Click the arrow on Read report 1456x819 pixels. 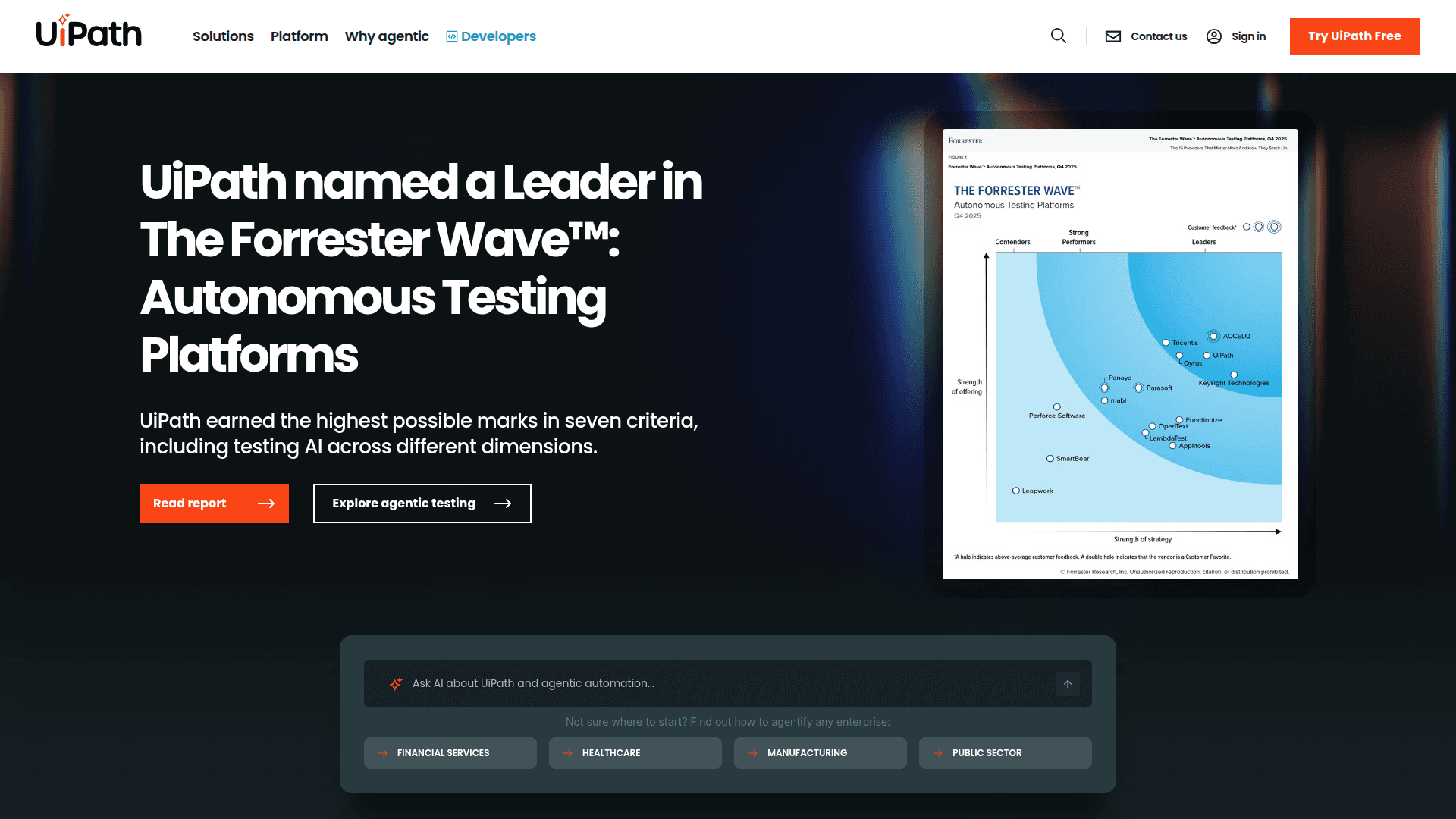266,504
